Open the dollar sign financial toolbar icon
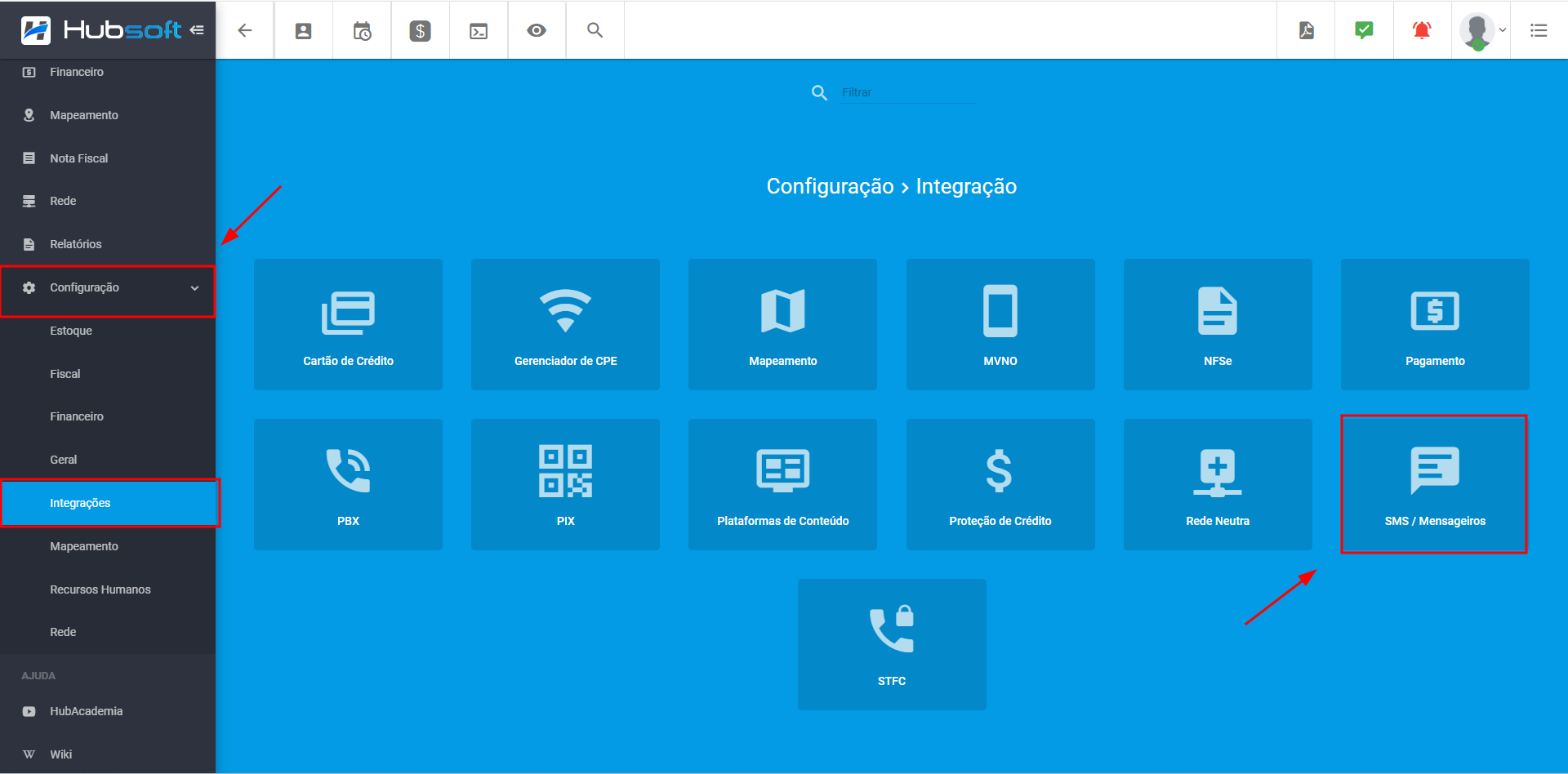1568x774 pixels. point(420,31)
